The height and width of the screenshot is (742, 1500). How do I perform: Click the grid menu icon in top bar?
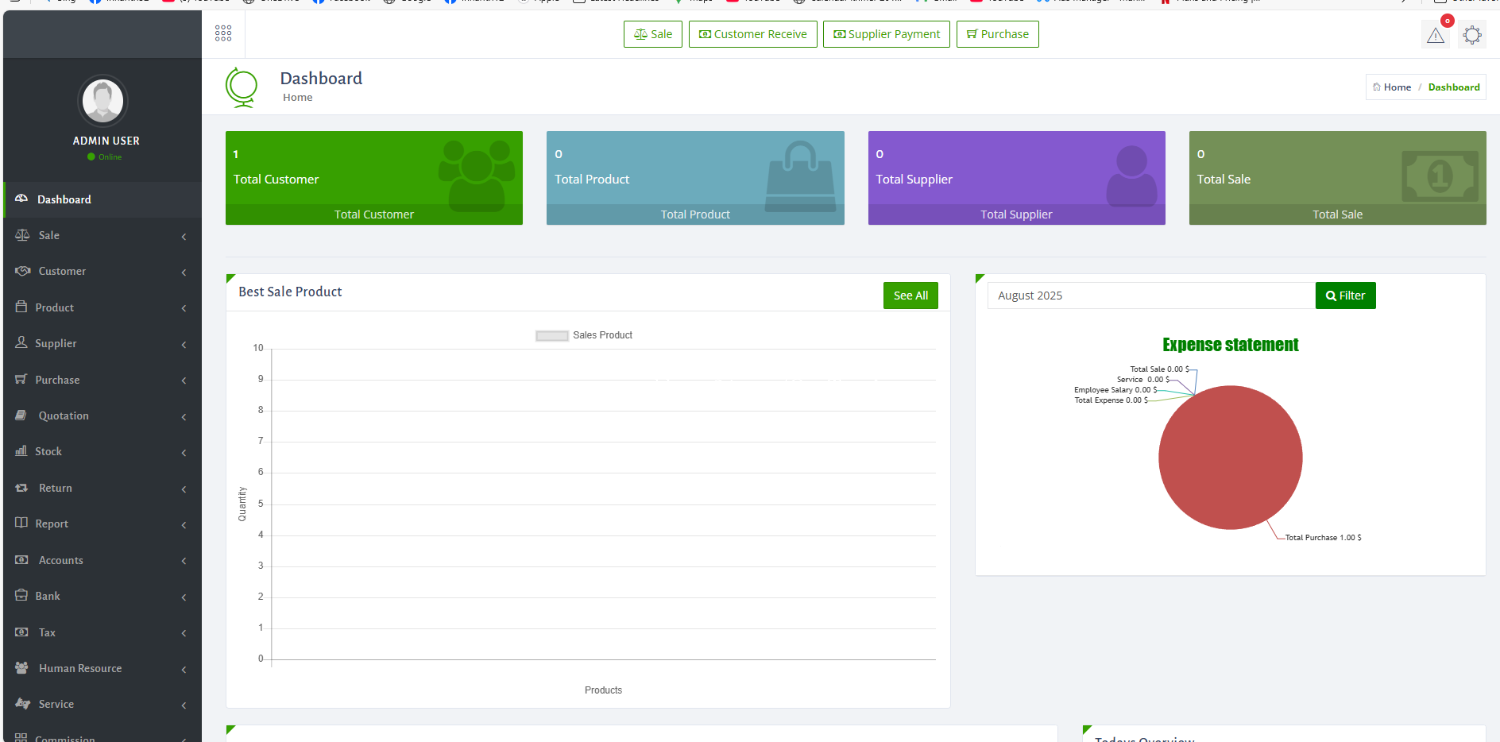coord(223,34)
